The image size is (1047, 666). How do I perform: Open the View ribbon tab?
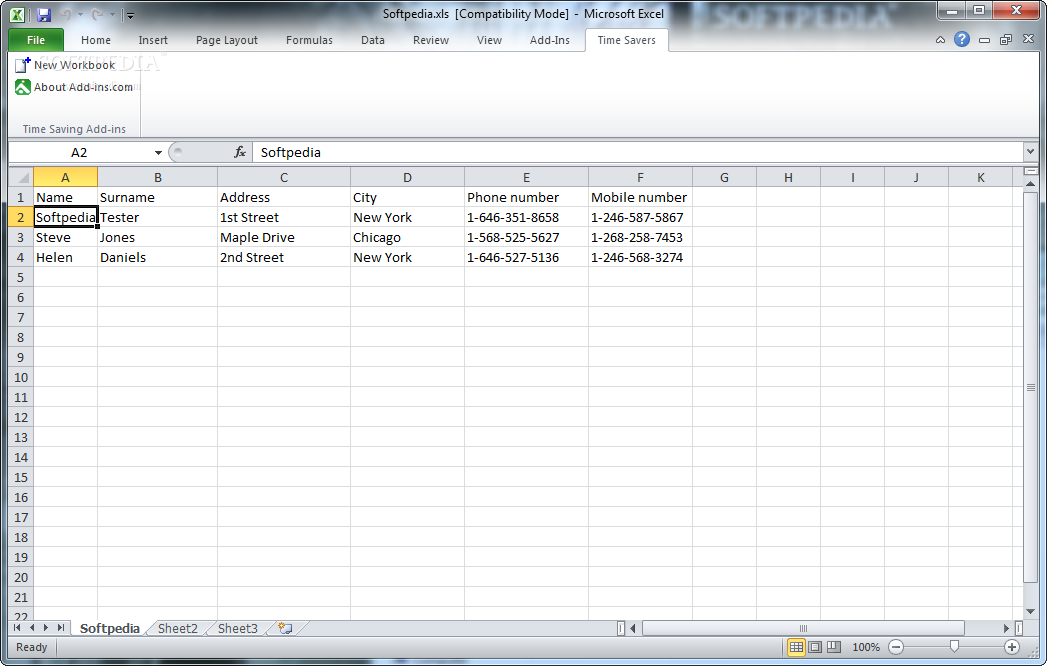(489, 40)
